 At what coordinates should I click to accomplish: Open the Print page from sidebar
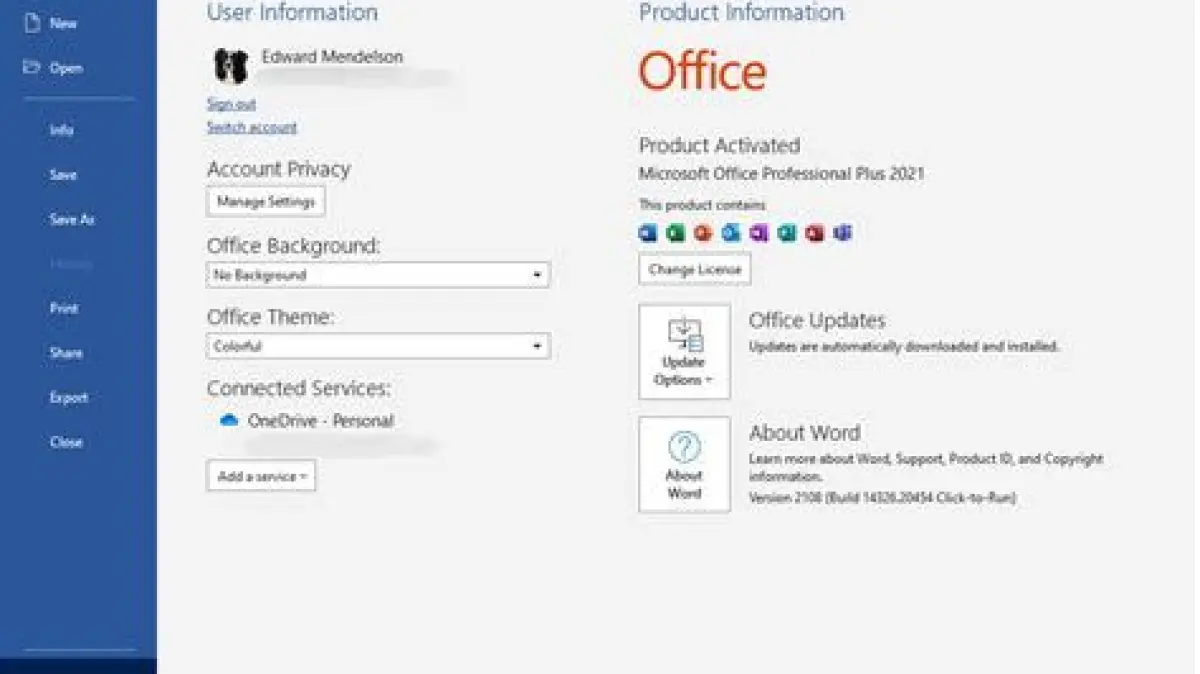point(64,308)
